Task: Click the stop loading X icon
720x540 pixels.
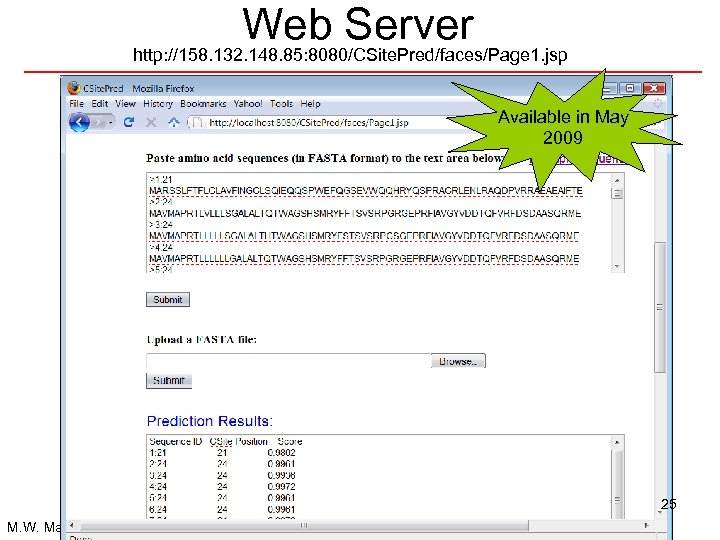Action: tap(151, 122)
